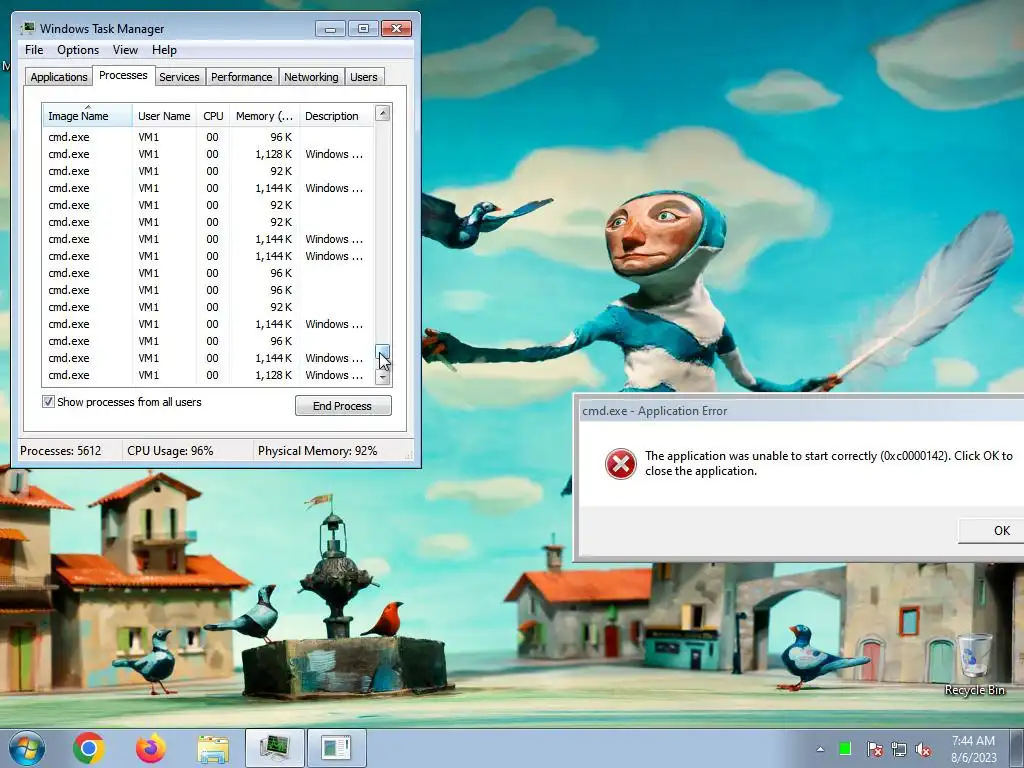Screen dimensions: 1024x768
Task: Toggle Show processes from all users
Action: [x=48, y=402]
